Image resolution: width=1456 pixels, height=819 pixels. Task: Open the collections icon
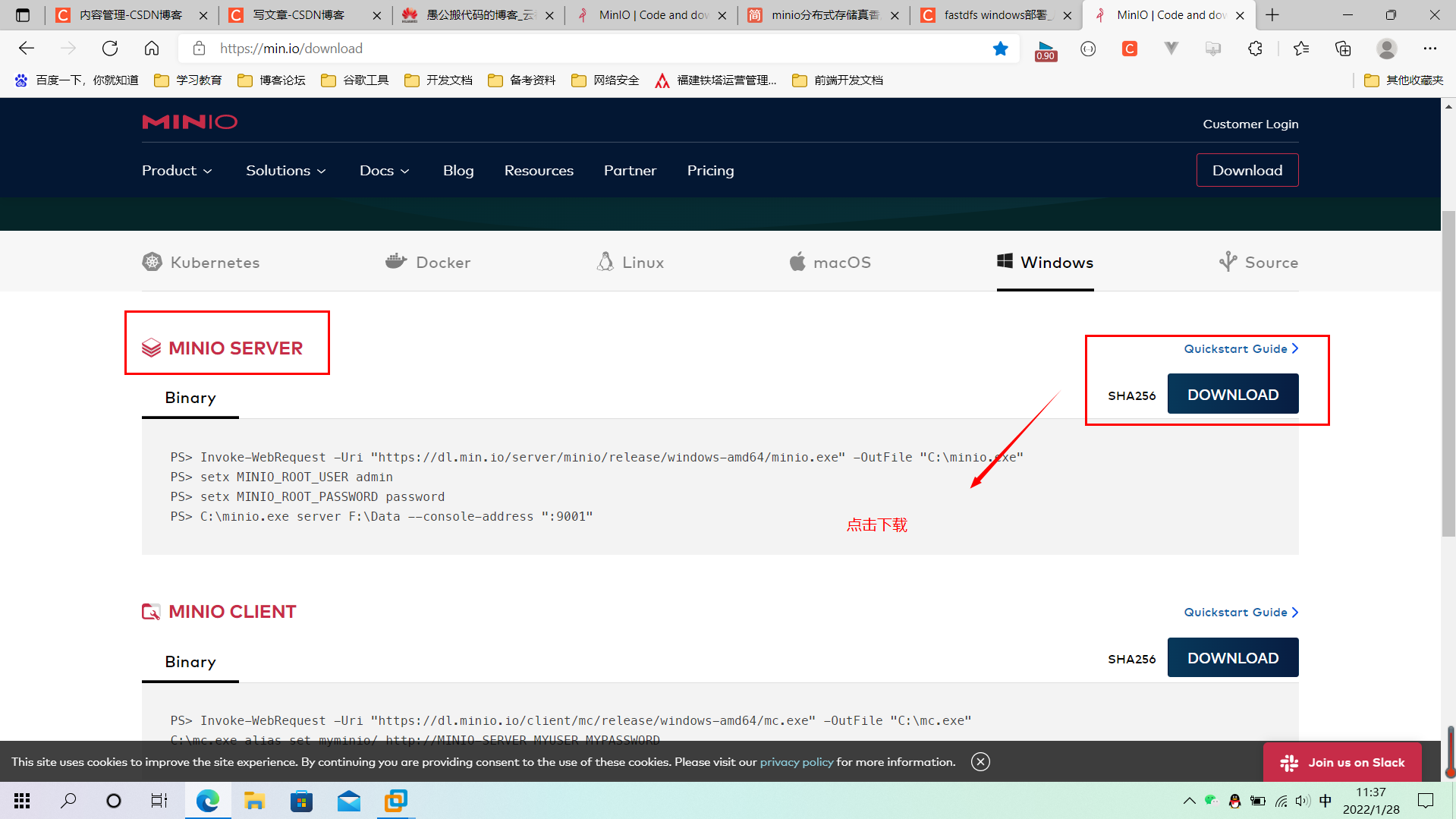[x=1343, y=49]
